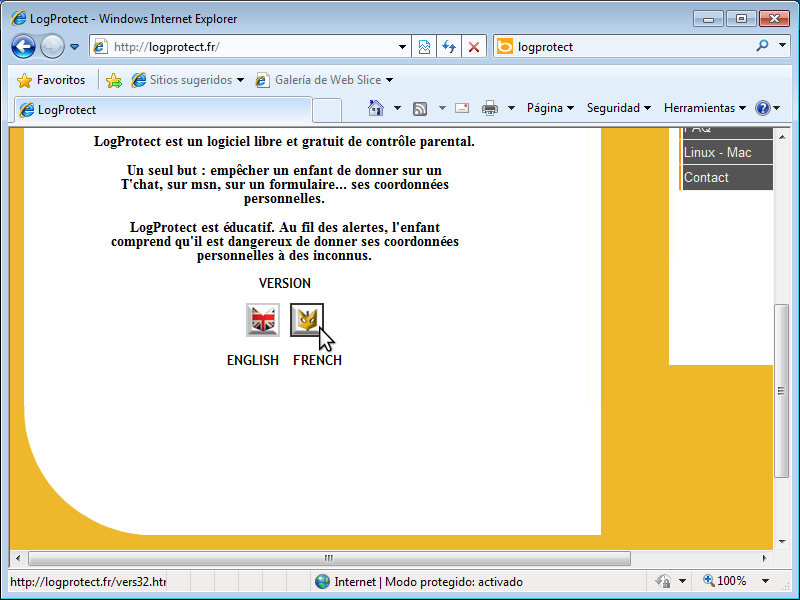The image size is (800, 600).
Task: Expand the Home button dropdown arrow
Action: point(397,108)
